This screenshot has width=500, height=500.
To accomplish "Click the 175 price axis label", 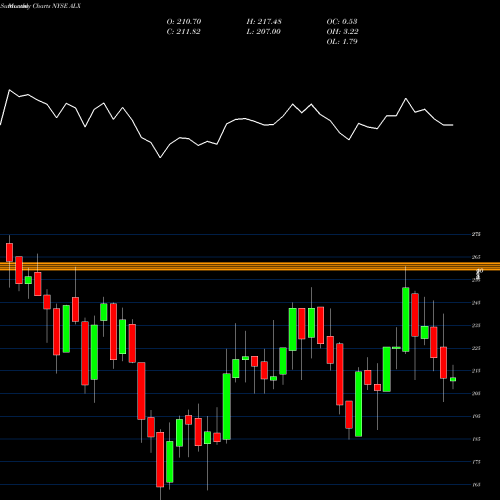I will pos(476,462).
